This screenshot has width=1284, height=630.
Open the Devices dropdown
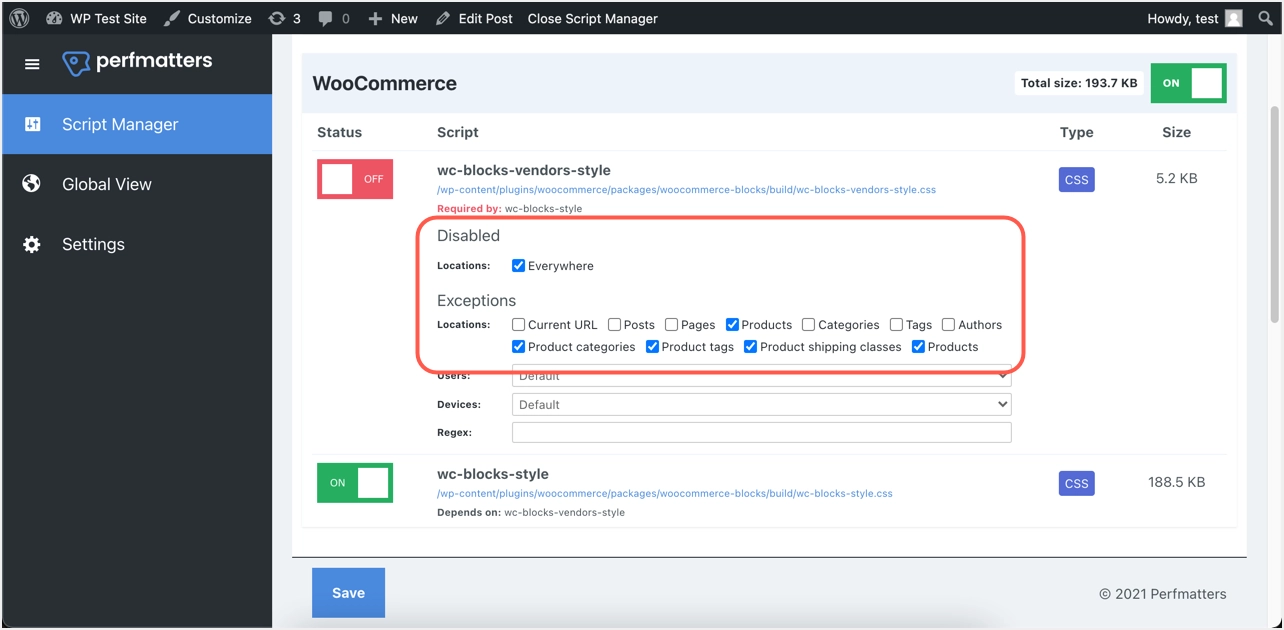click(x=761, y=405)
